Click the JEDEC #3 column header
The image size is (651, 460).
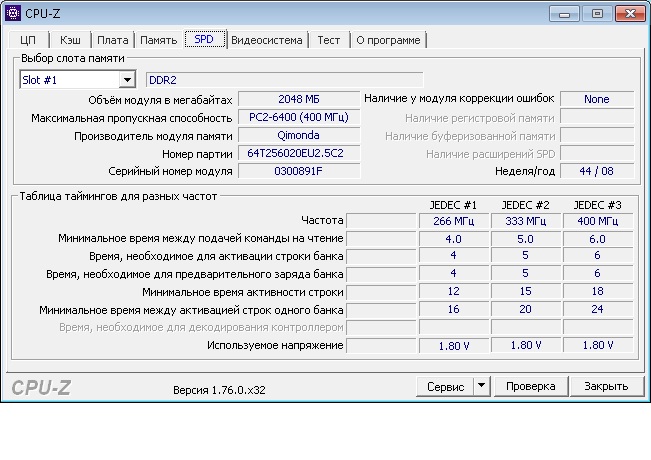pos(597,205)
